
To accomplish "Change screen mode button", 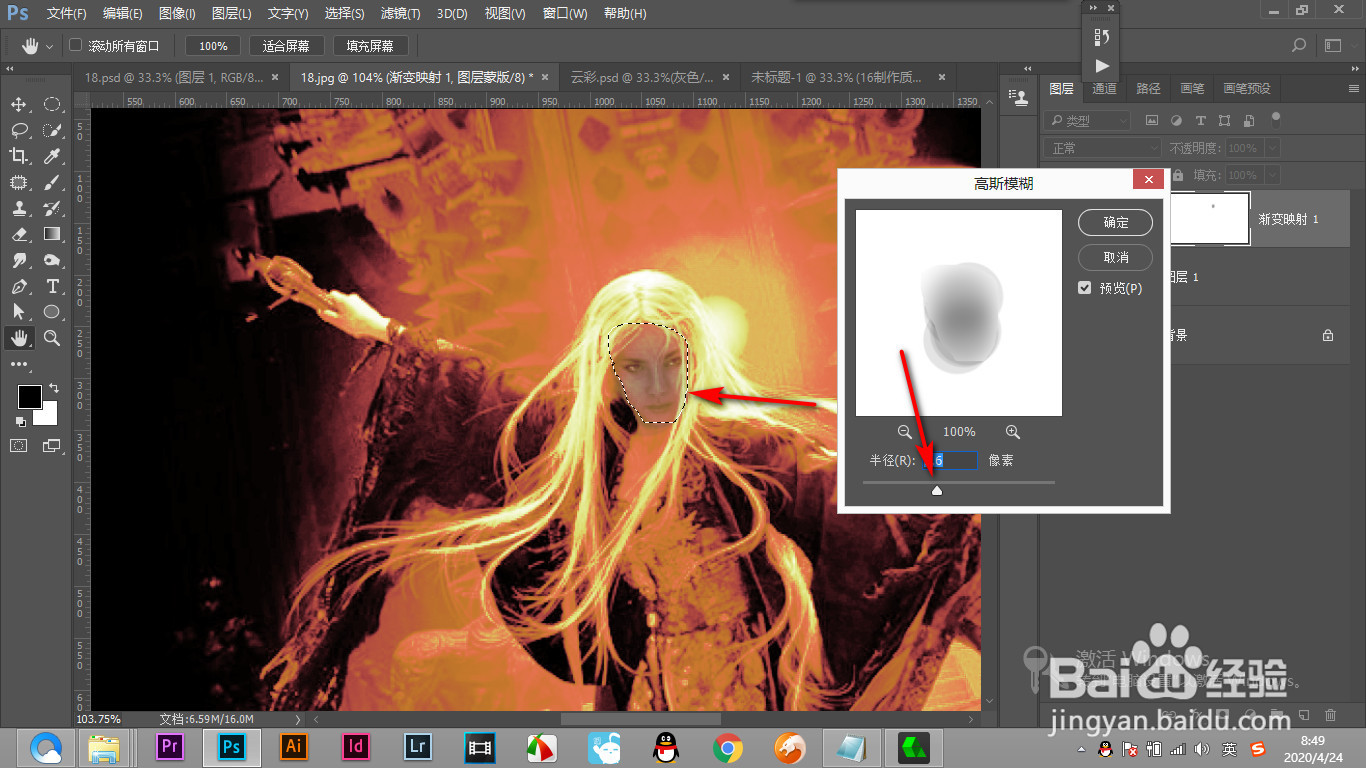I will (52, 446).
